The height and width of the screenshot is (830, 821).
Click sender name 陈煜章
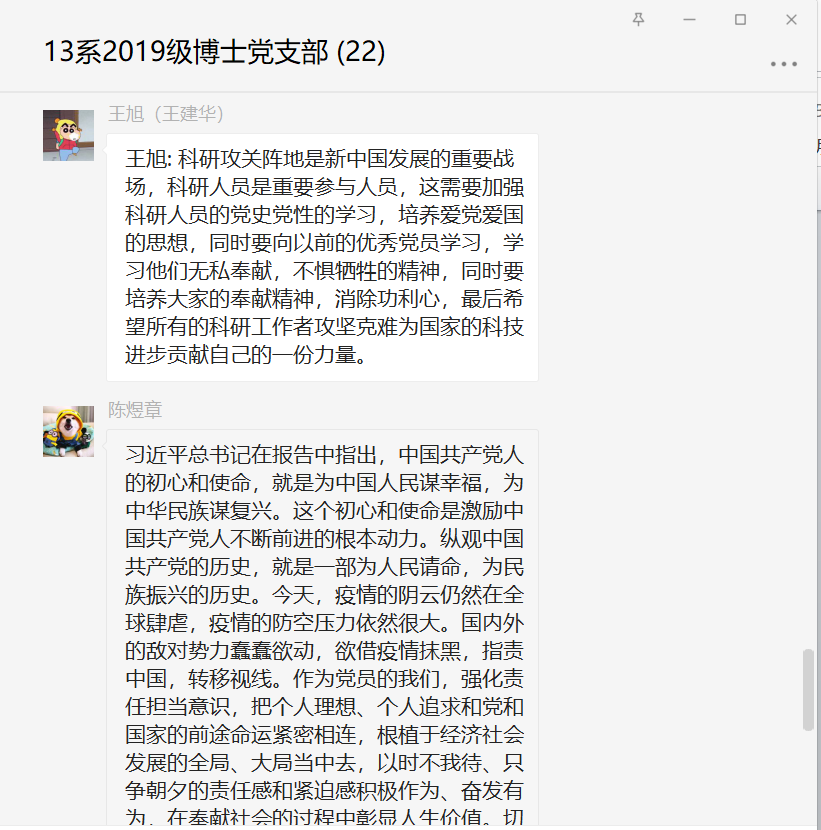click(x=135, y=410)
